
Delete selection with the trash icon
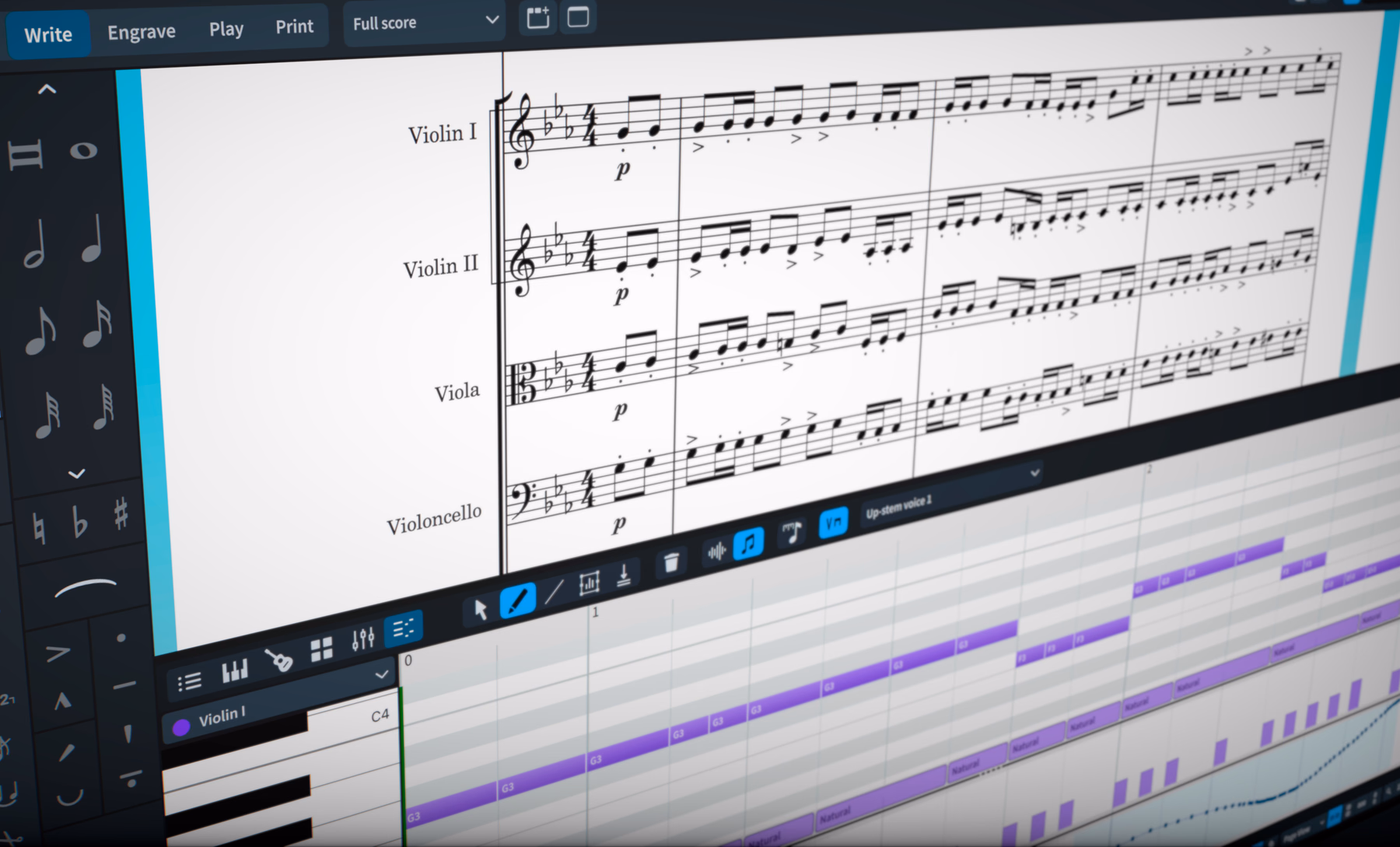tap(671, 562)
